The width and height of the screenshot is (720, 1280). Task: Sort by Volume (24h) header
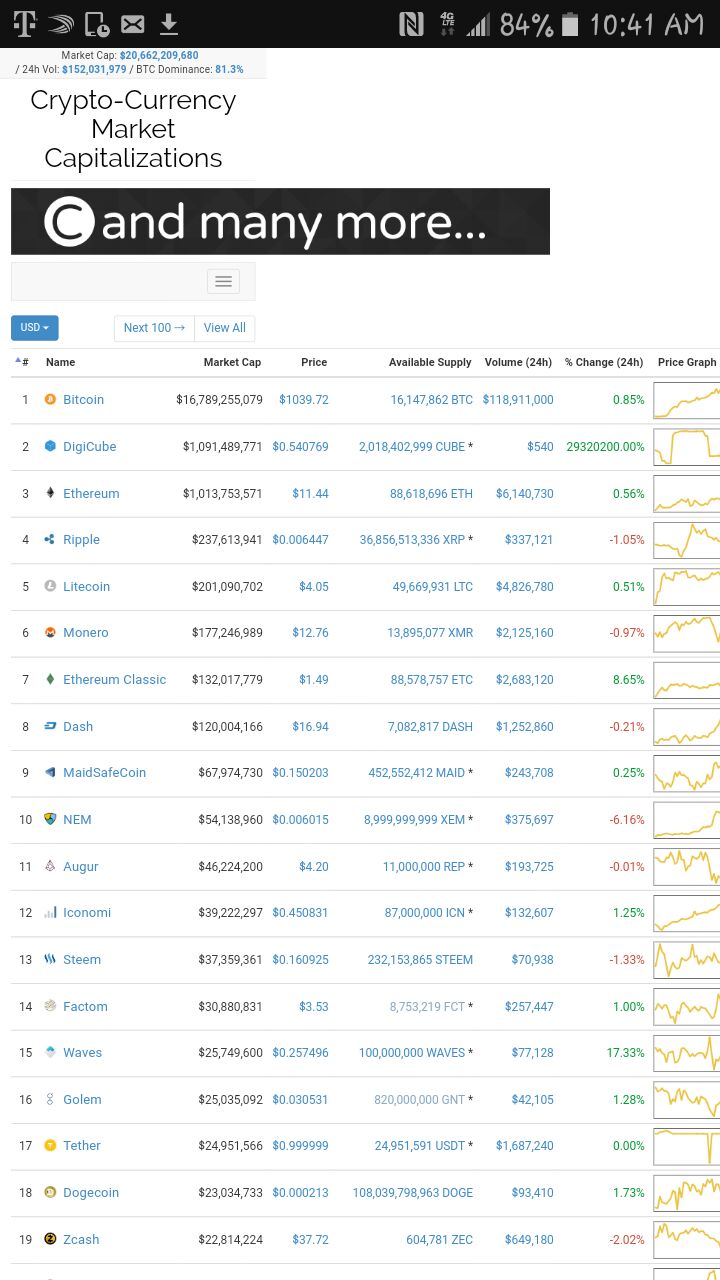[x=518, y=362]
